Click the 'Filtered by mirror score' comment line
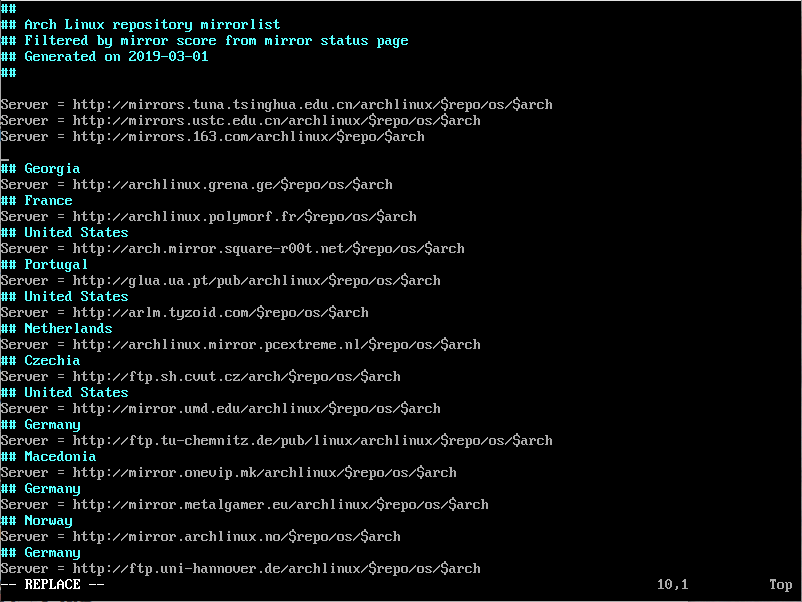 [204, 40]
